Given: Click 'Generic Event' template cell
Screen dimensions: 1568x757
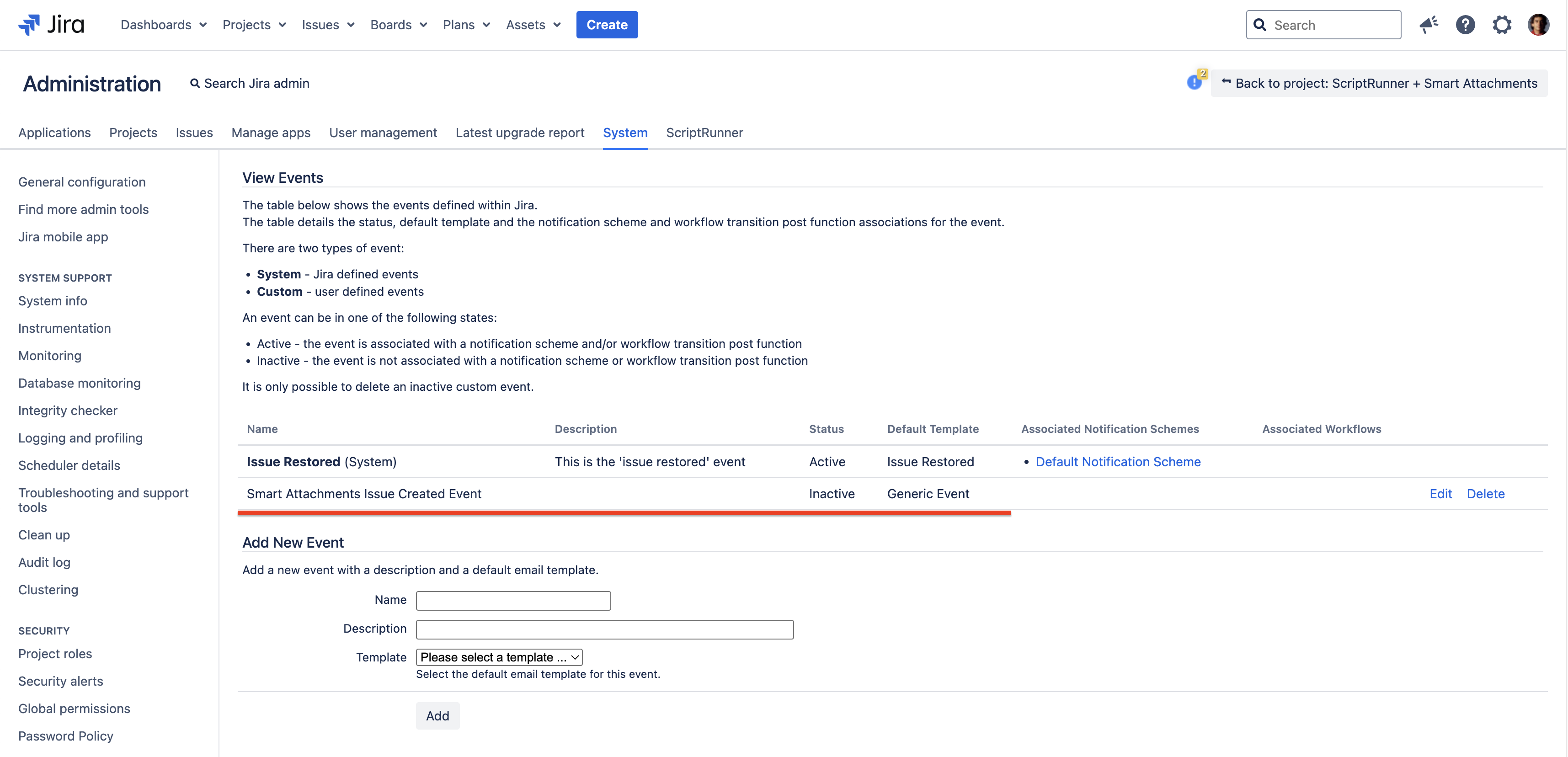Looking at the screenshot, I should 928,494.
